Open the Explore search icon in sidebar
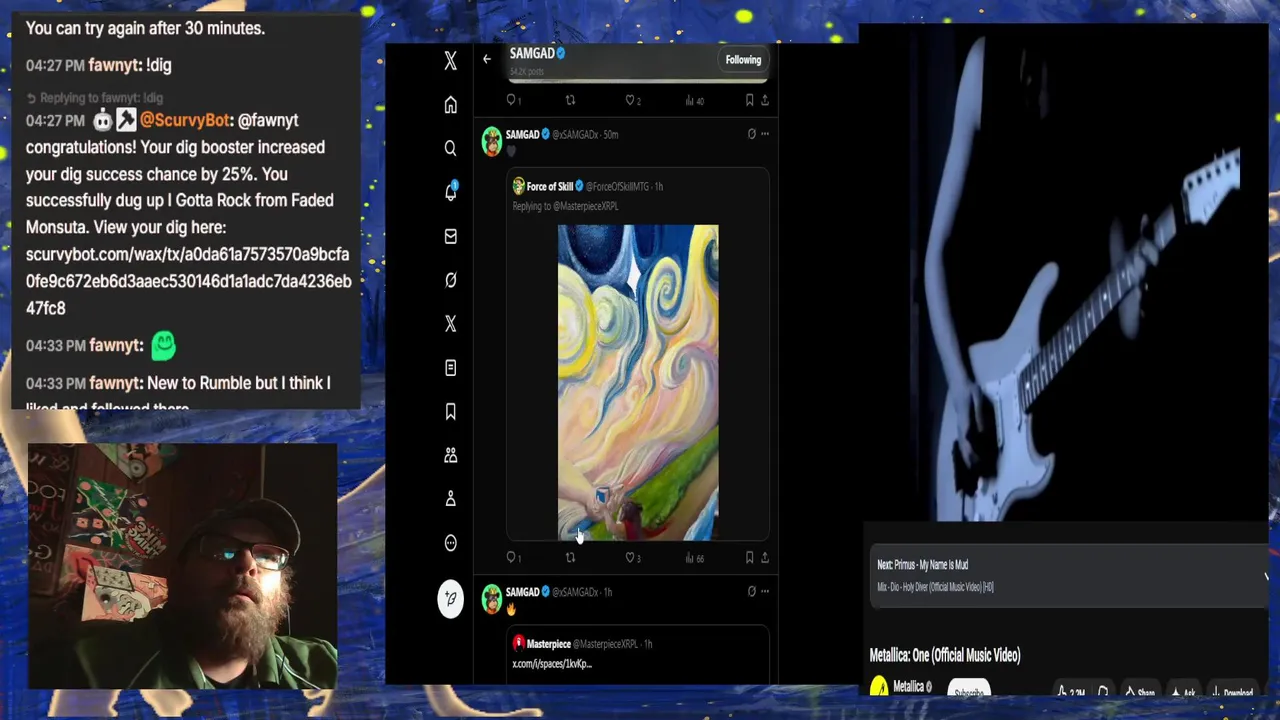Screen dimensions: 1280x720 450,148
